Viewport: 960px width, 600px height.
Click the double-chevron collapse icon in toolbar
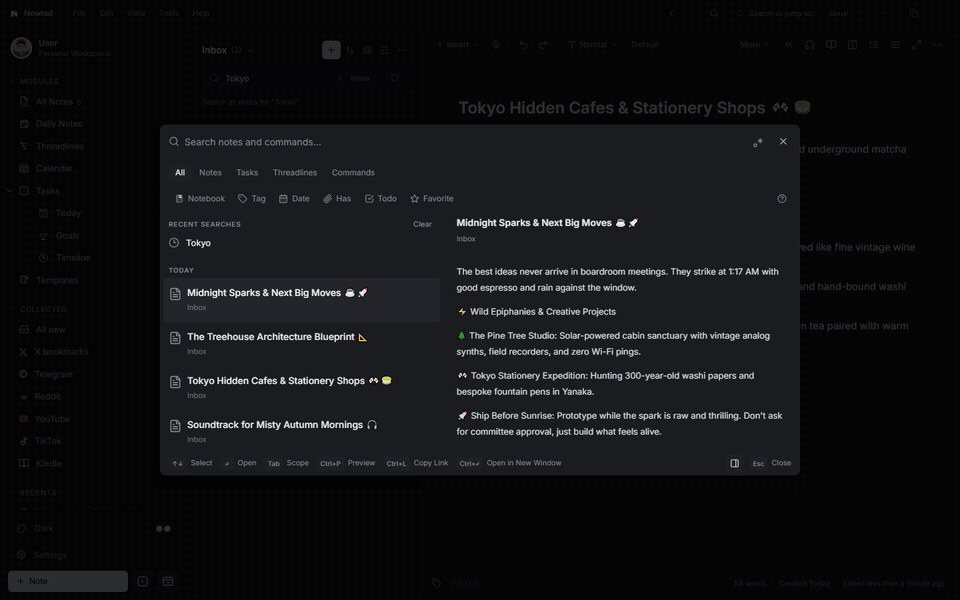[789, 45]
